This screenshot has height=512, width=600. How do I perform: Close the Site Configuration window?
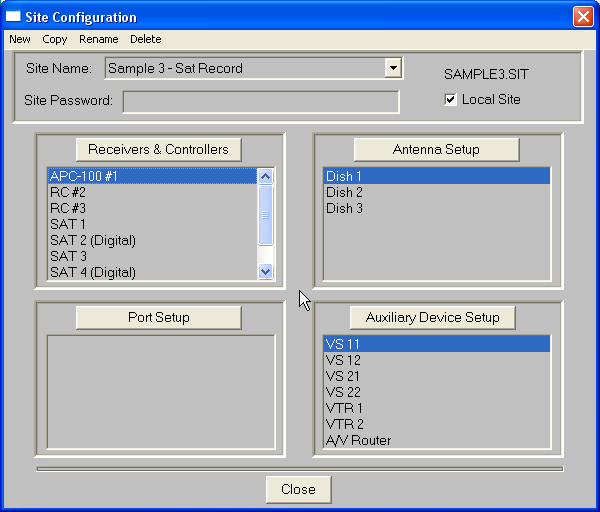(x=582, y=17)
